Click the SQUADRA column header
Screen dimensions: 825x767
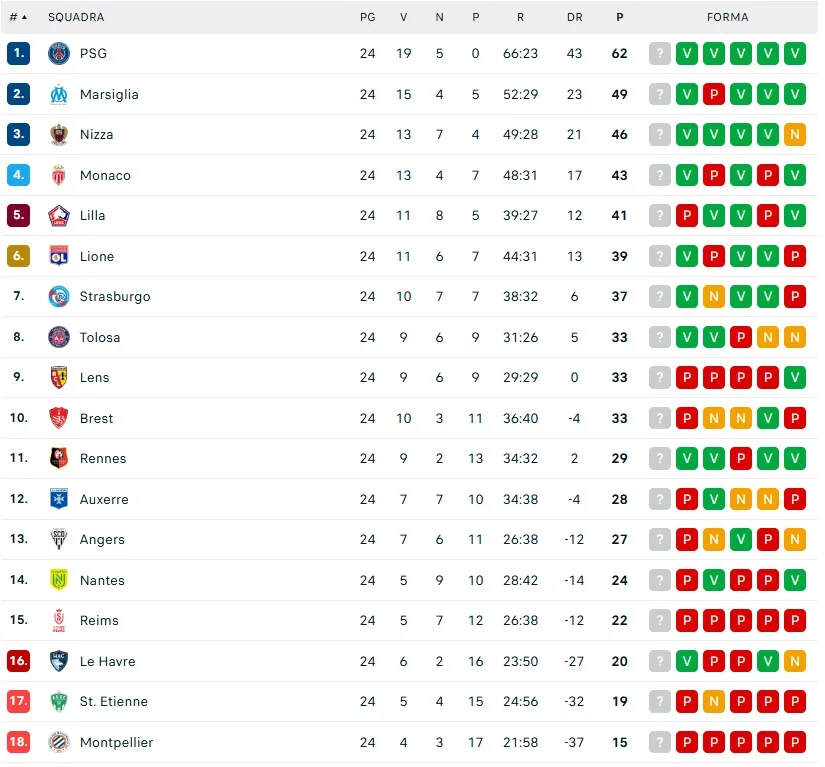76,17
